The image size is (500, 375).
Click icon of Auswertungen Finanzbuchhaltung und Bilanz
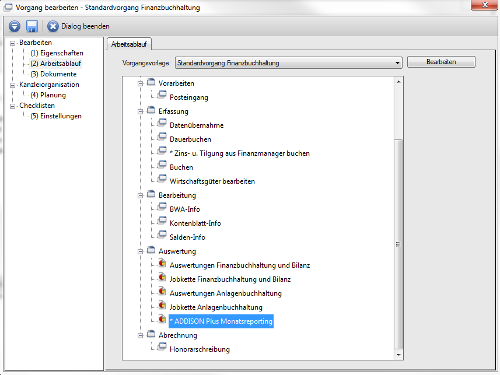[162, 264]
